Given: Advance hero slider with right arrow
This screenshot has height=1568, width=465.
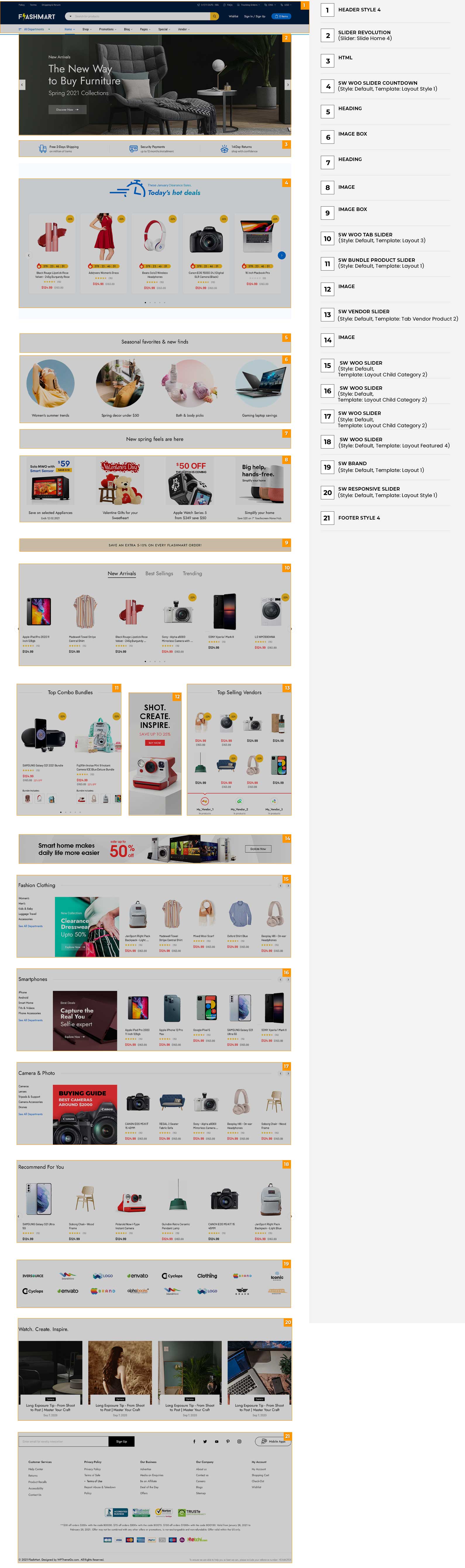Looking at the screenshot, I should (x=288, y=85).
